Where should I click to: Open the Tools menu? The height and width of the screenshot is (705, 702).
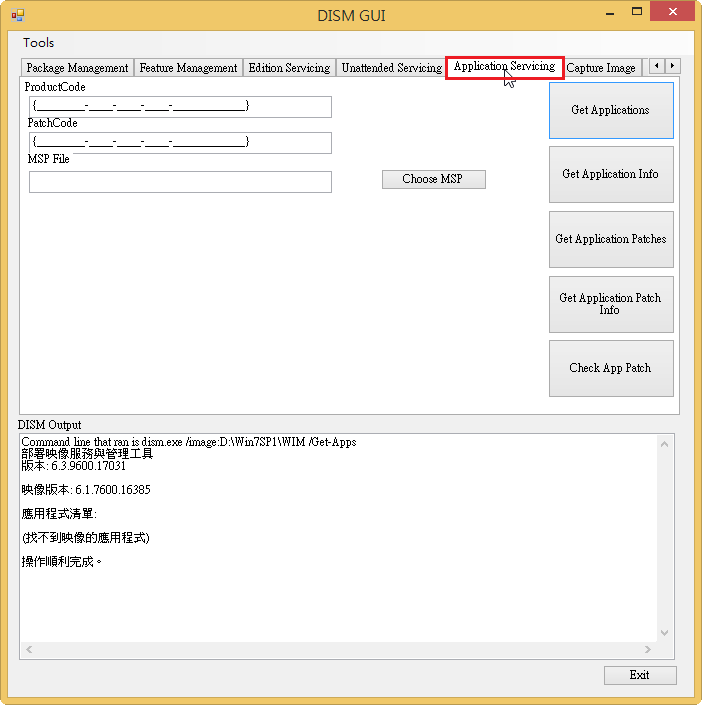point(39,43)
